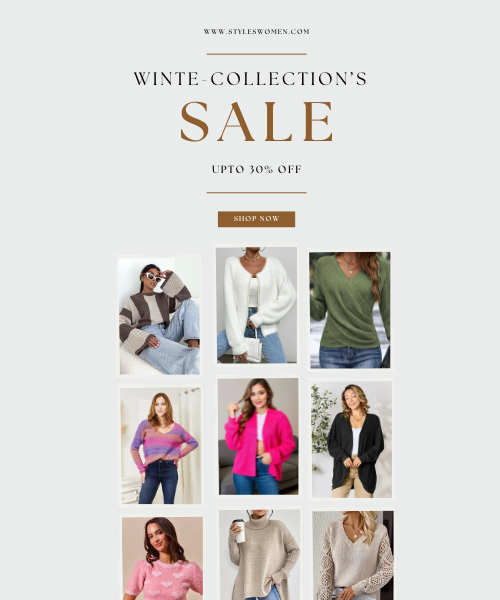Open the beige turtleneck sweater photo
Screen dimensions: 500x600
pyautogui.click(x=260, y=555)
